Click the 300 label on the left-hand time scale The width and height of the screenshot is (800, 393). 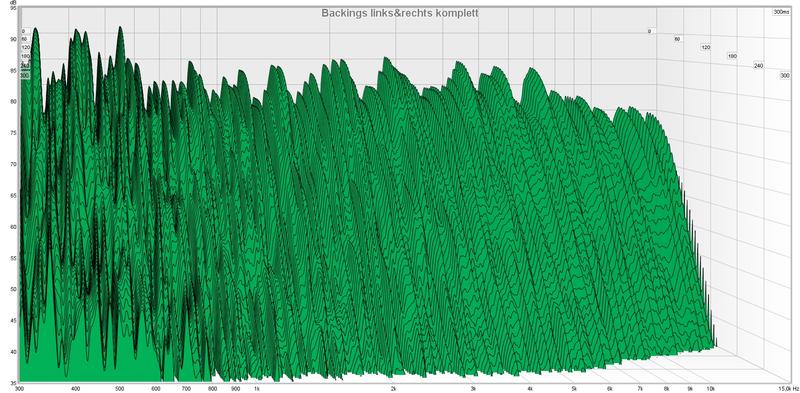pos(24,76)
